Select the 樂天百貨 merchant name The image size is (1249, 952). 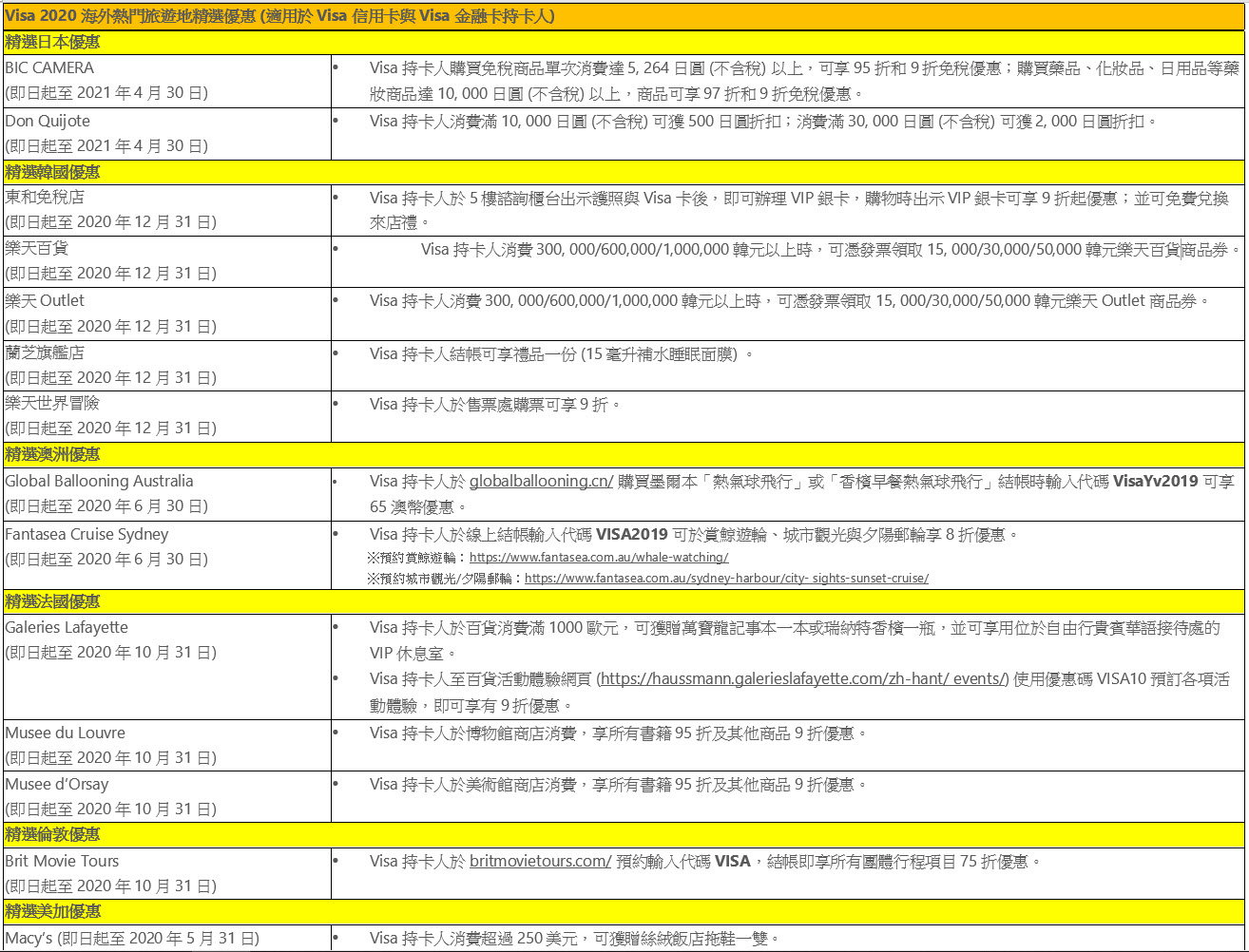click(x=36, y=248)
